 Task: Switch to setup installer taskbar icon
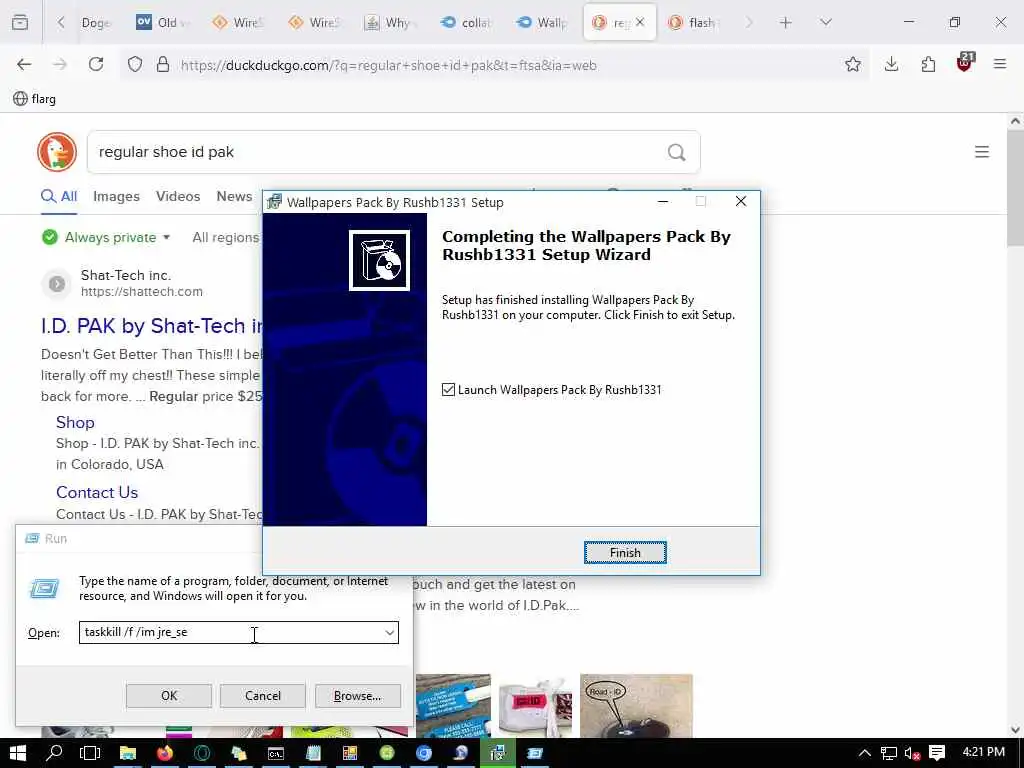[498, 753]
